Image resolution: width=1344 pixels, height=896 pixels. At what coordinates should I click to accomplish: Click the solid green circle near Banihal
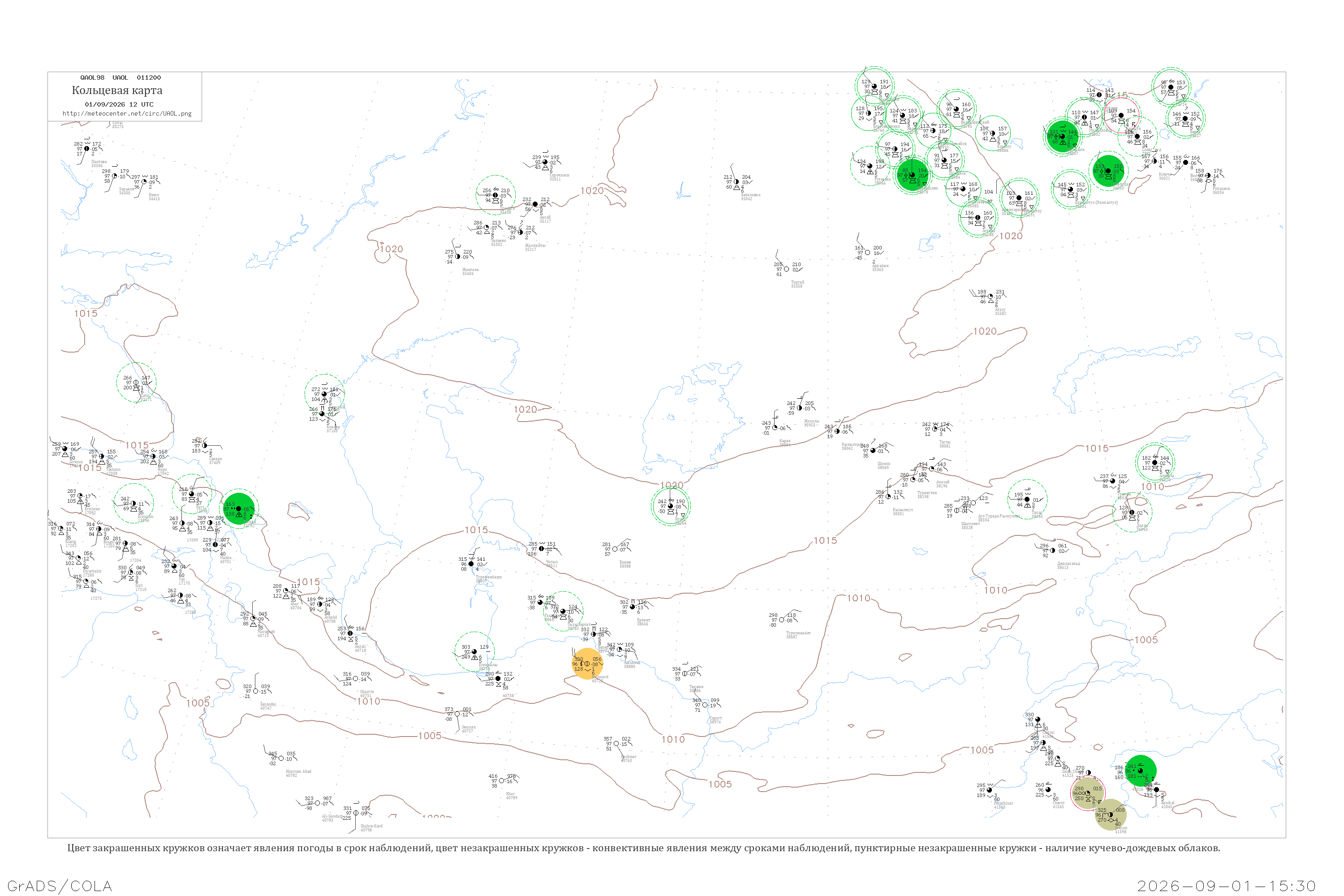click(1141, 771)
